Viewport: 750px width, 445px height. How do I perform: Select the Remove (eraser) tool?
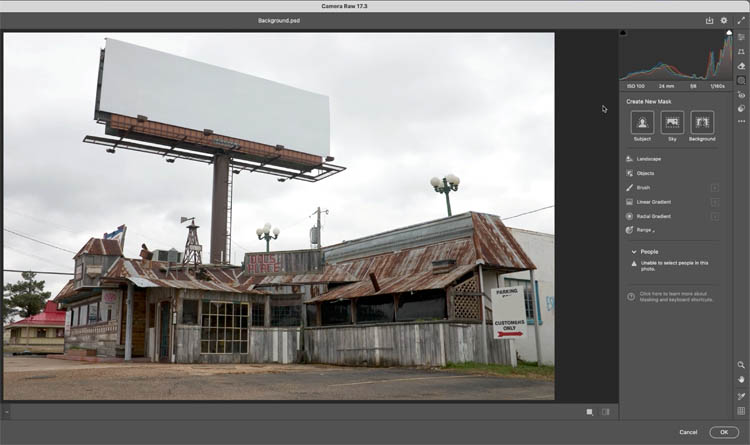(741, 66)
